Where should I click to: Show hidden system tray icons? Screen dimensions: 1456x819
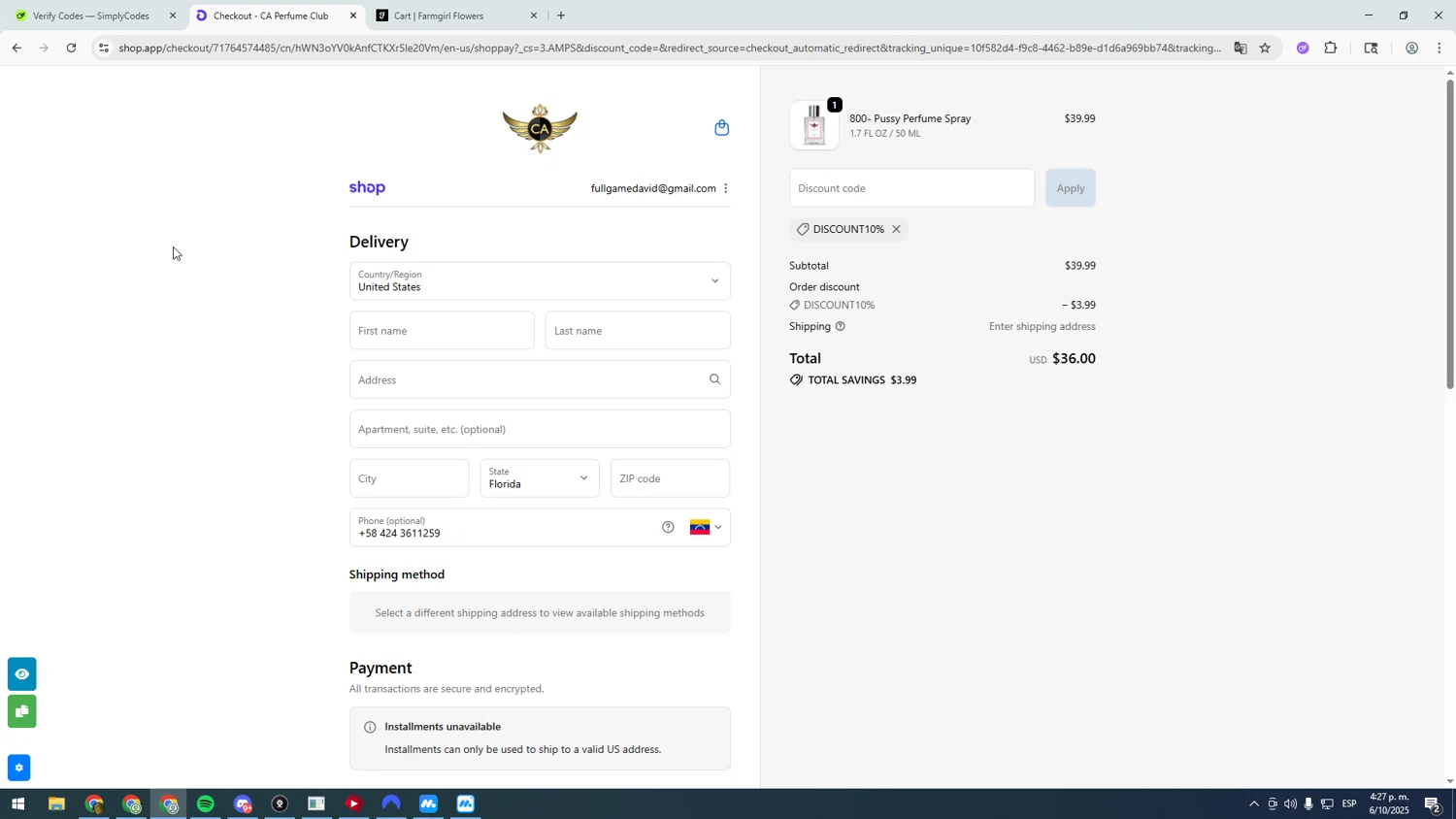click(1253, 803)
